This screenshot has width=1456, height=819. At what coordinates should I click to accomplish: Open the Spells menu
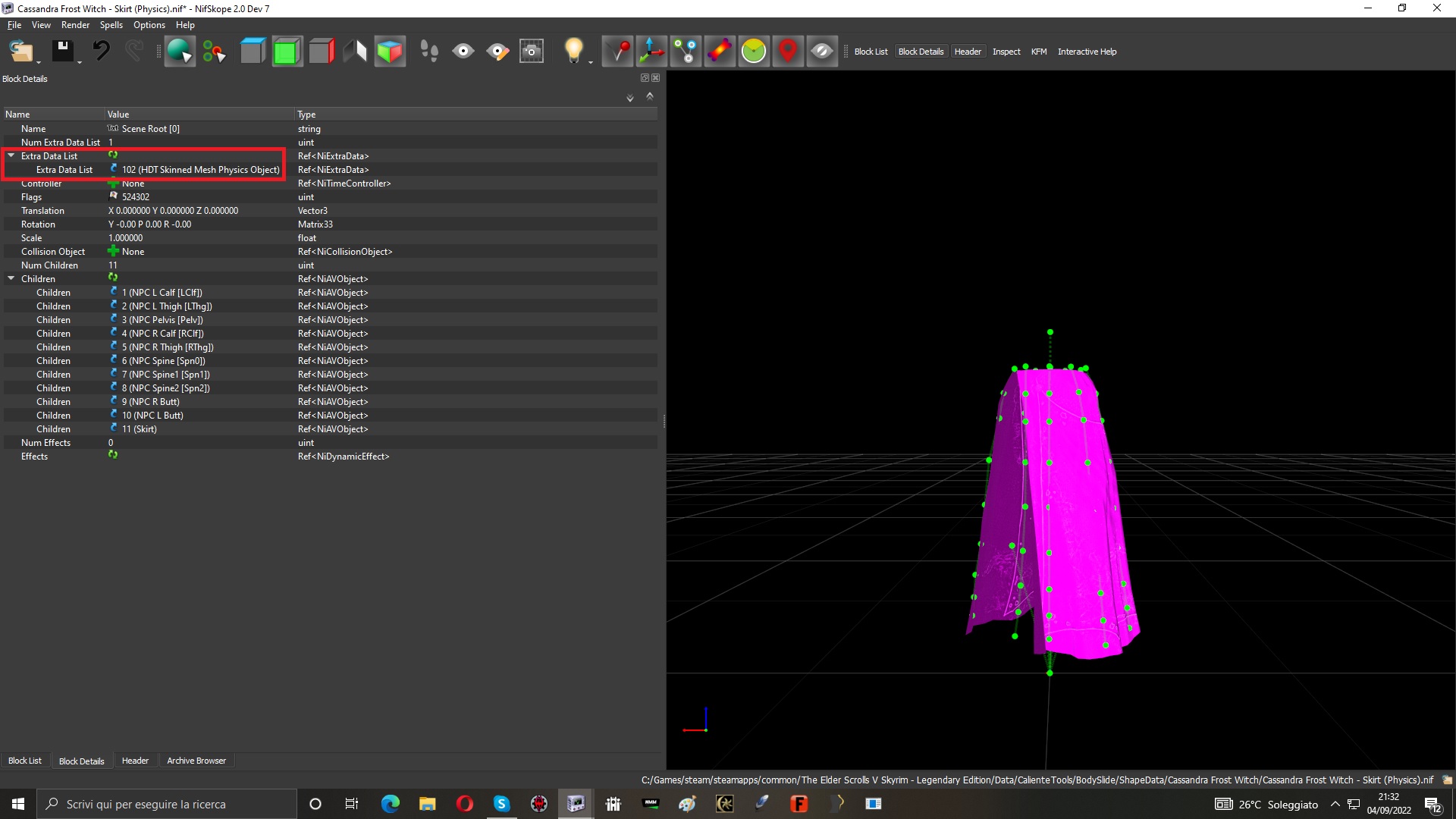111,25
